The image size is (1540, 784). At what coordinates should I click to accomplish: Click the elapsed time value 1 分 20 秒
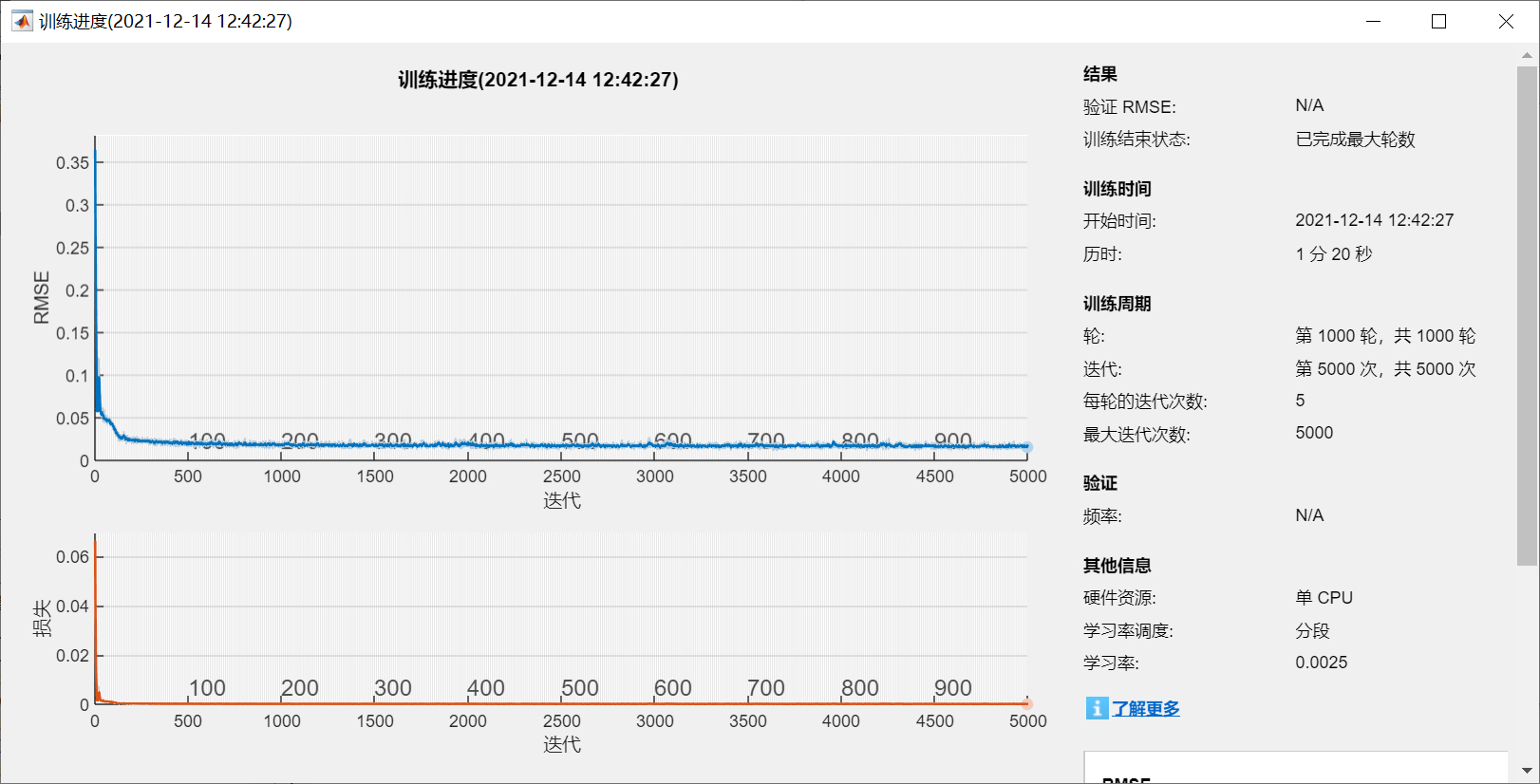[1334, 254]
